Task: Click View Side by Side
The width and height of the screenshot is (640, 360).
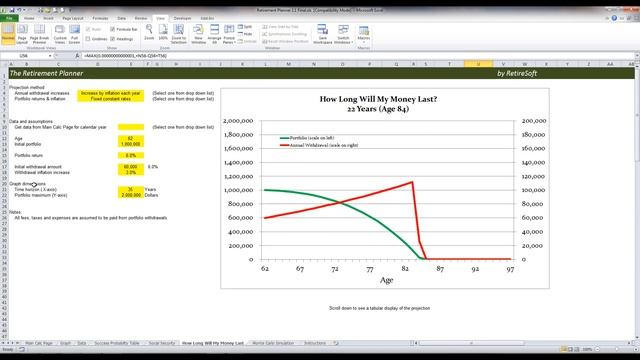Action: (x=280, y=27)
